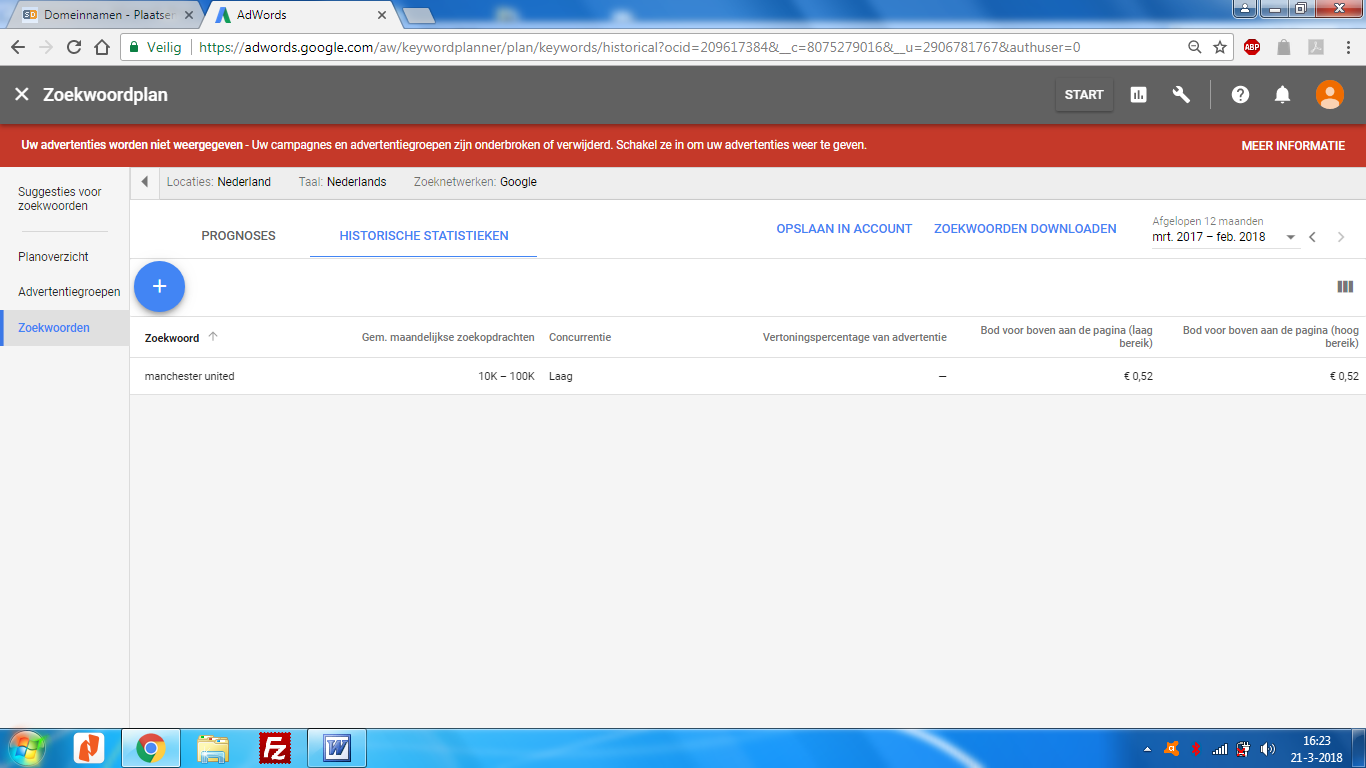Bookmark this page with star icon
This screenshot has width=1366, height=768.
[1220, 47]
